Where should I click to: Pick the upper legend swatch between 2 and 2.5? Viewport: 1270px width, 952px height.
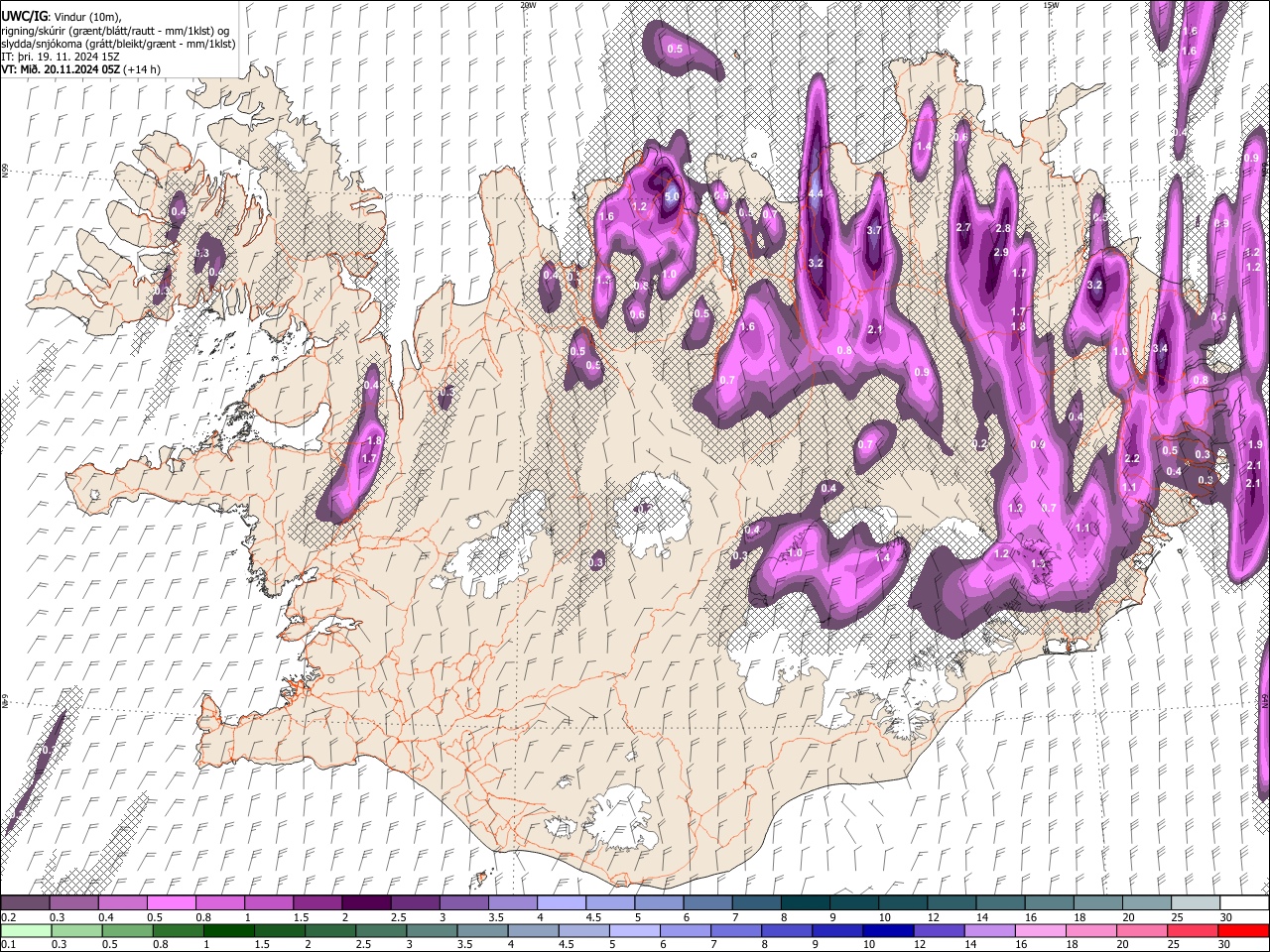coord(366,903)
